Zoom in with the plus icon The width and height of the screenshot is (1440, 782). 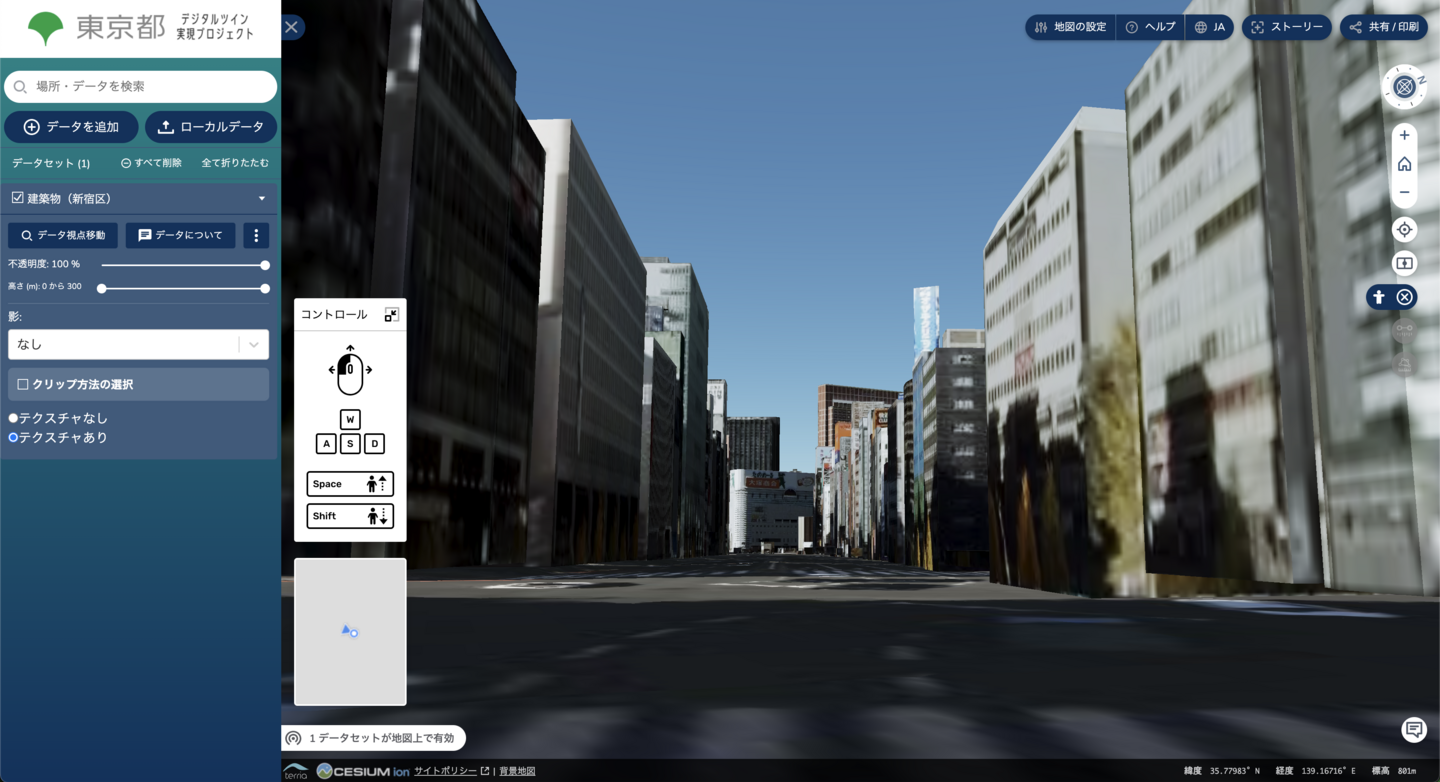pyautogui.click(x=1404, y=135)
